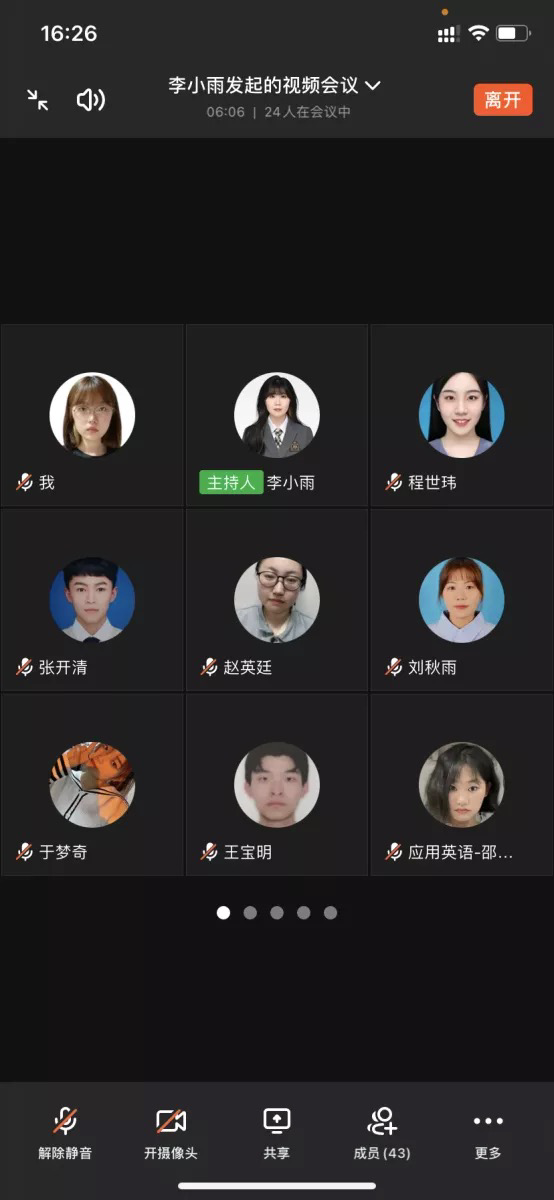Jump to the last page dot
This screenshot has width=554, height=1200.
click(x=330, y=912)
